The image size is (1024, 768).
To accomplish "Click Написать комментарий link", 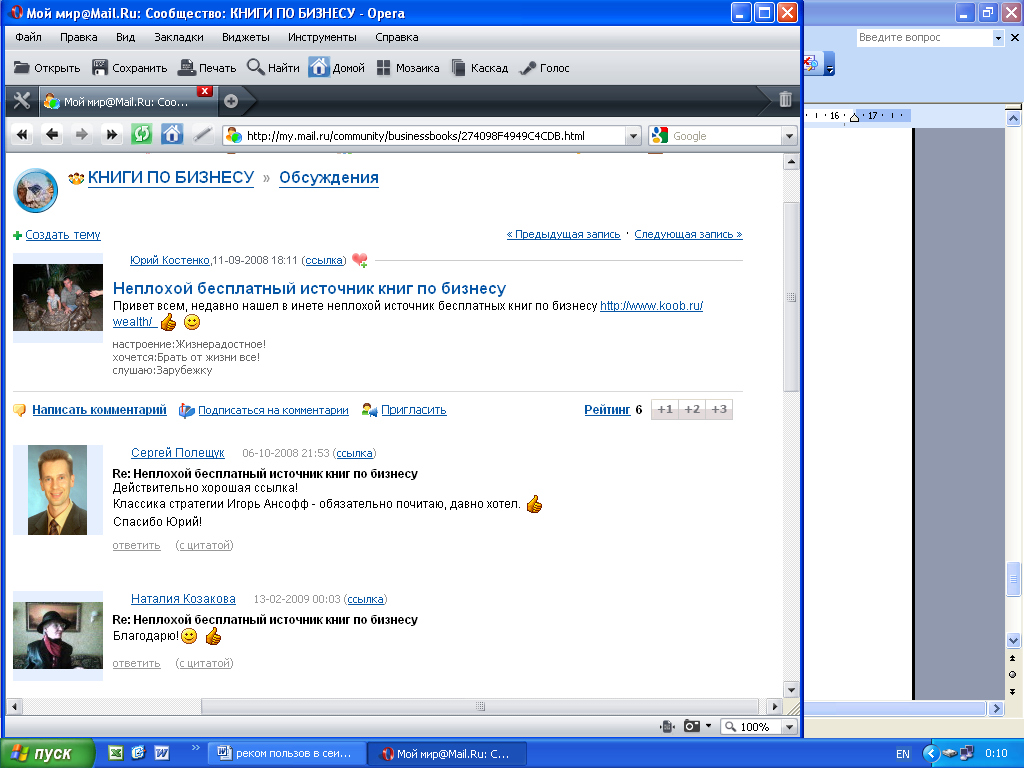I will click(99, 410).
